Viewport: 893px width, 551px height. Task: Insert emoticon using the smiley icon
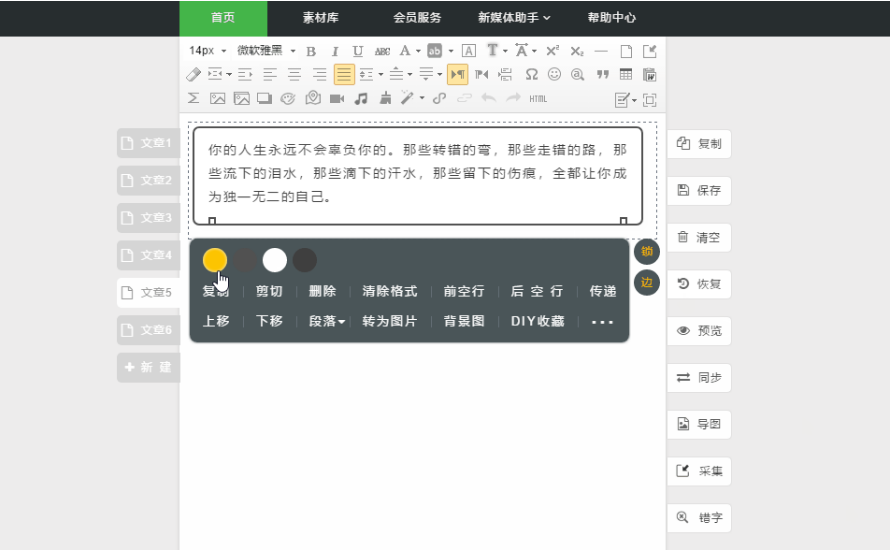tap(554, 75)
